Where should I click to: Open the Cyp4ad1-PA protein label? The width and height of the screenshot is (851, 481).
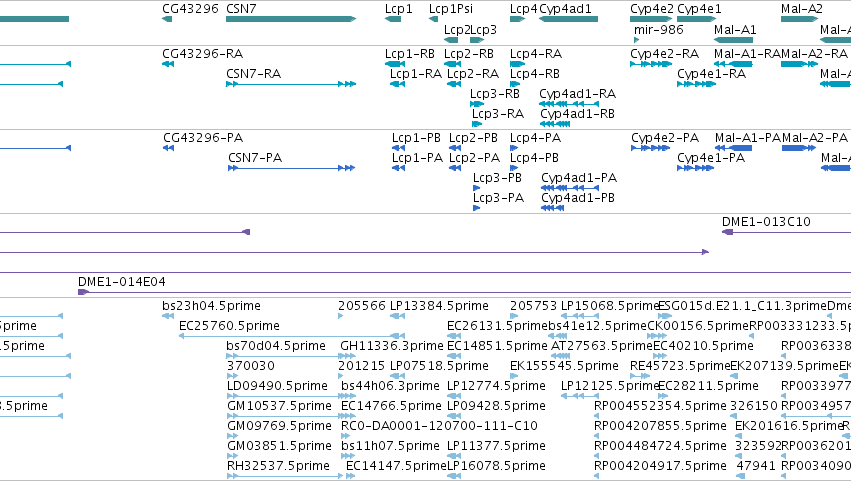pos(579,178)
